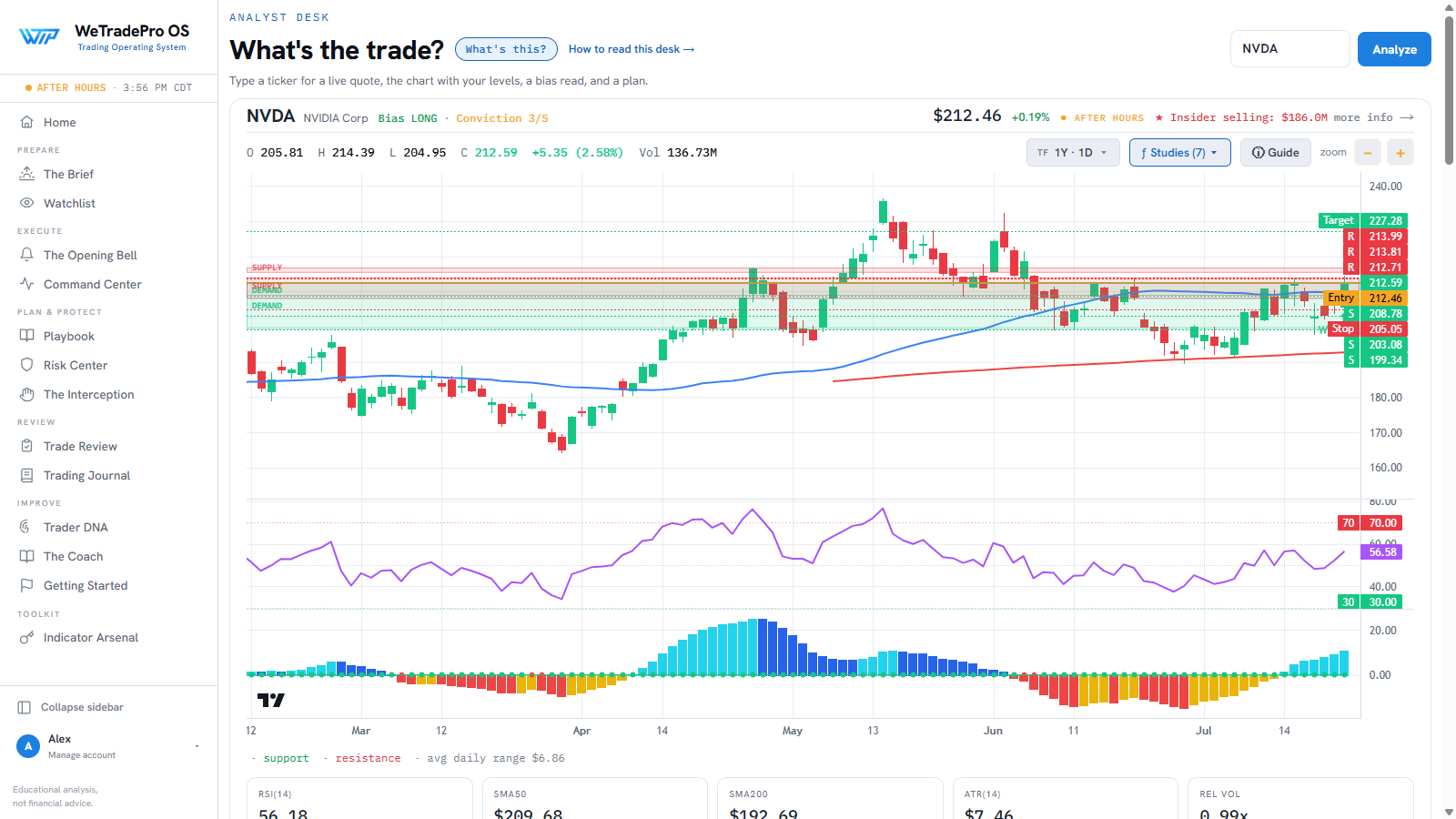This screenshot has width=1456, height=819.
Task: Click the Stop 205.05 price label
Action: click(x=1369, y=329)
